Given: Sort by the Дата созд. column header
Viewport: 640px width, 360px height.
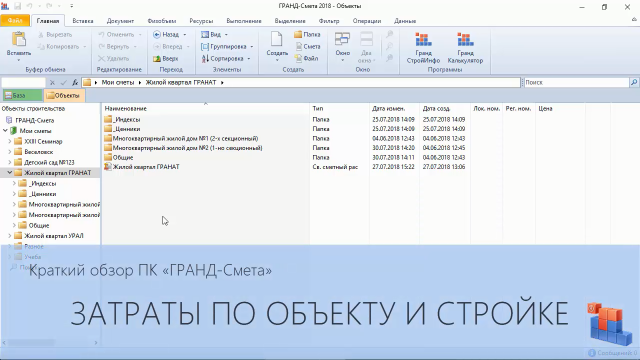Looking at the screenshot, I should click(x=445, y=109).
